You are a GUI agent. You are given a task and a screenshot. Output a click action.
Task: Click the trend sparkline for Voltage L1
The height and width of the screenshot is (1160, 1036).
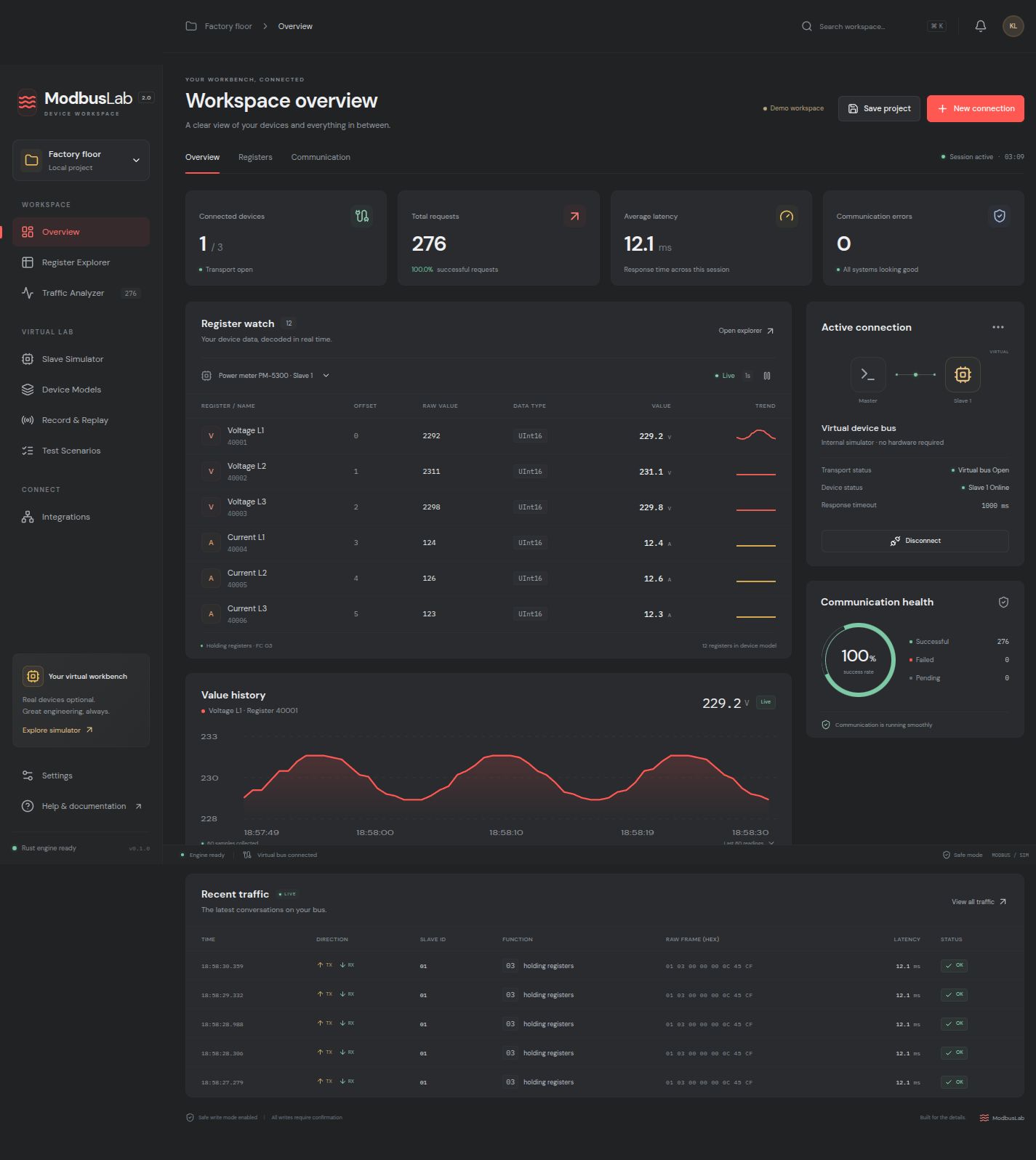click(755, 435)
